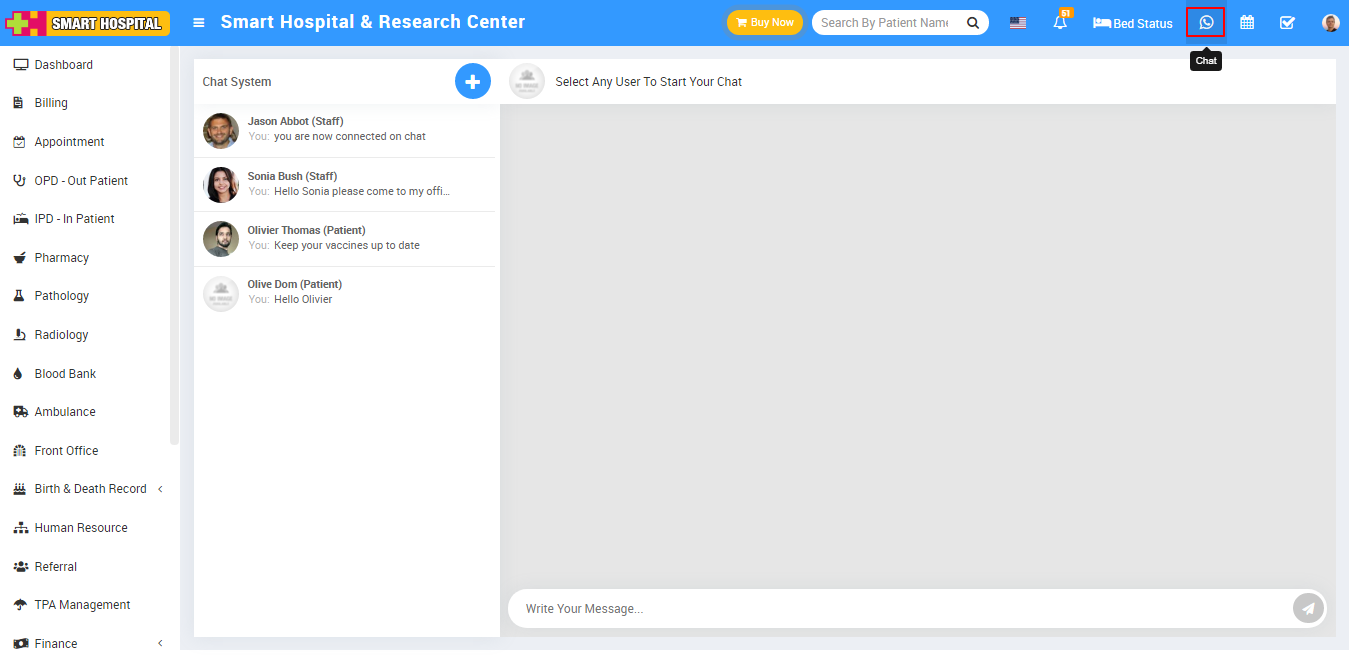This screenshot has height=657, width=1349.
Task: Click the Buy Now button
Action: pos(765,22)
